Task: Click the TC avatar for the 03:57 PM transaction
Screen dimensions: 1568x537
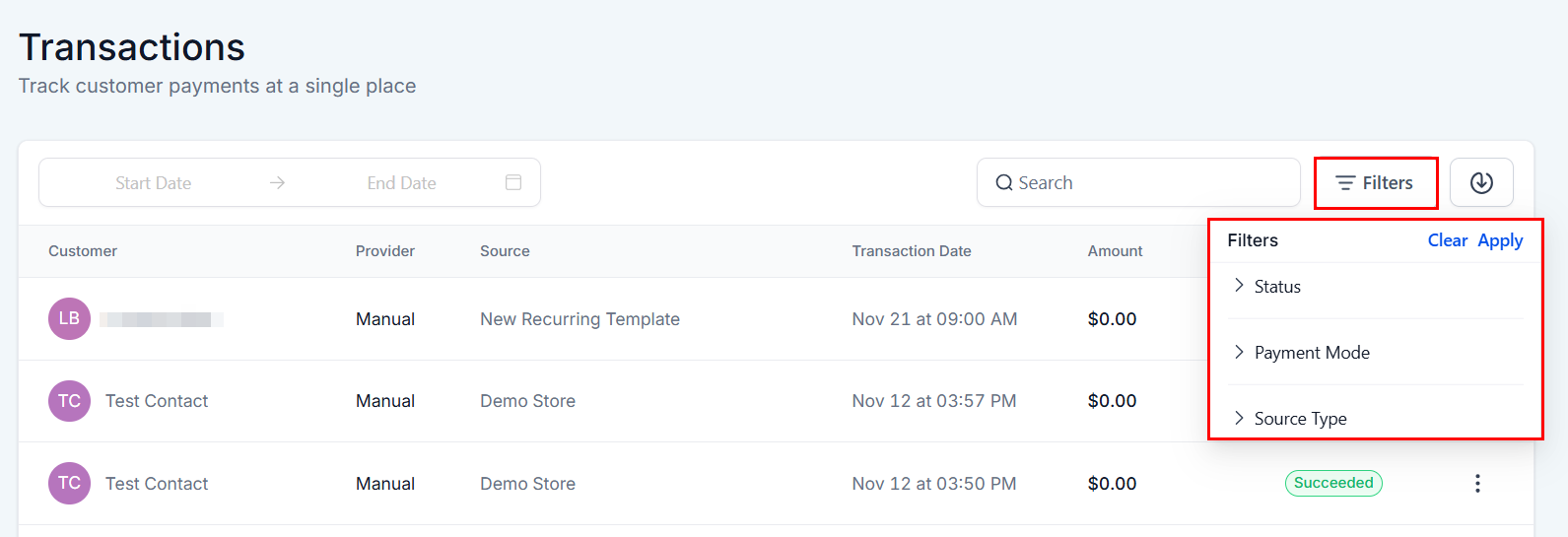Action: (x=69, y=401)
